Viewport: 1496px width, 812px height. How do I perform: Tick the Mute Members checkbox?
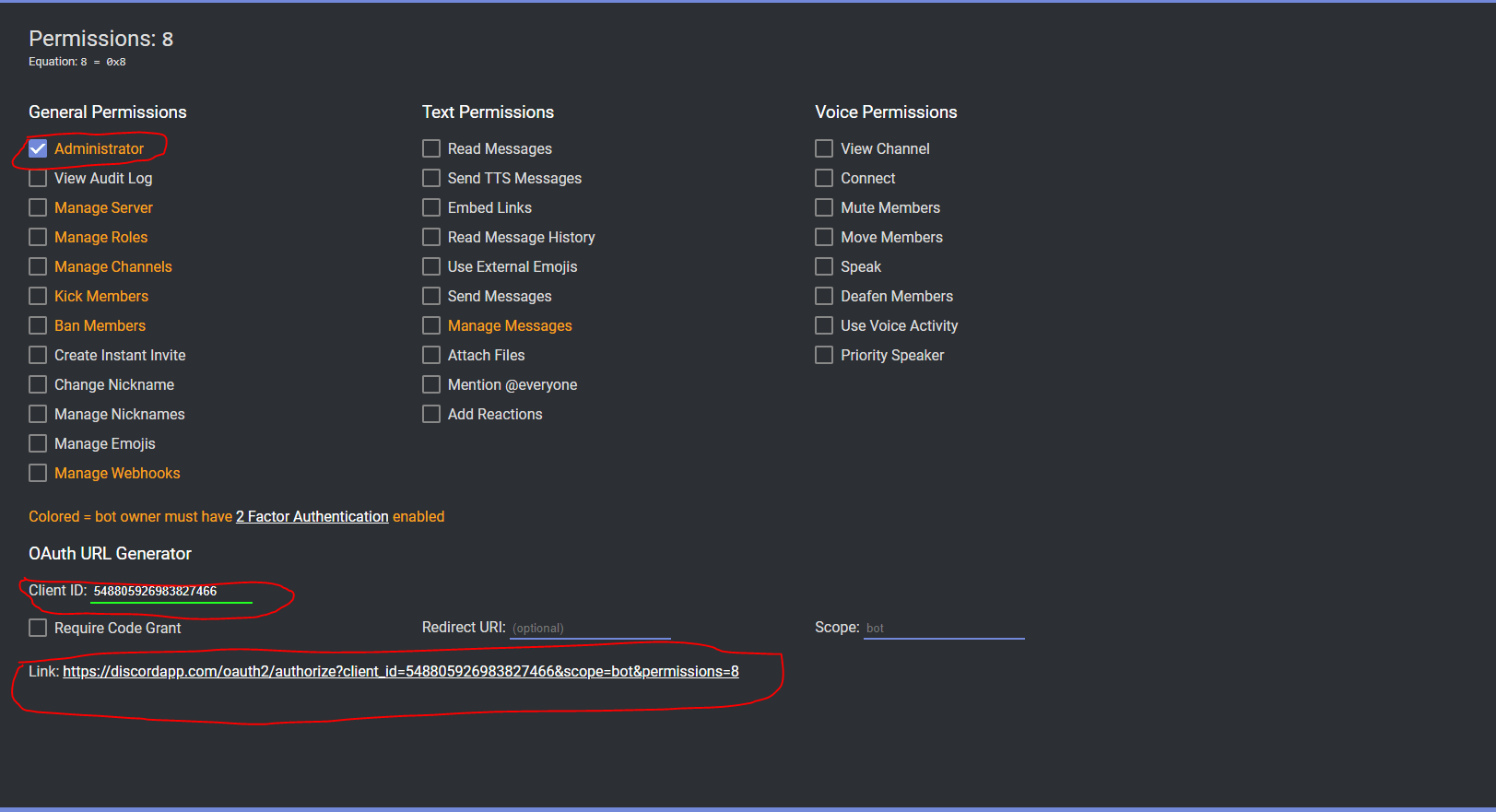click(824, 207)
